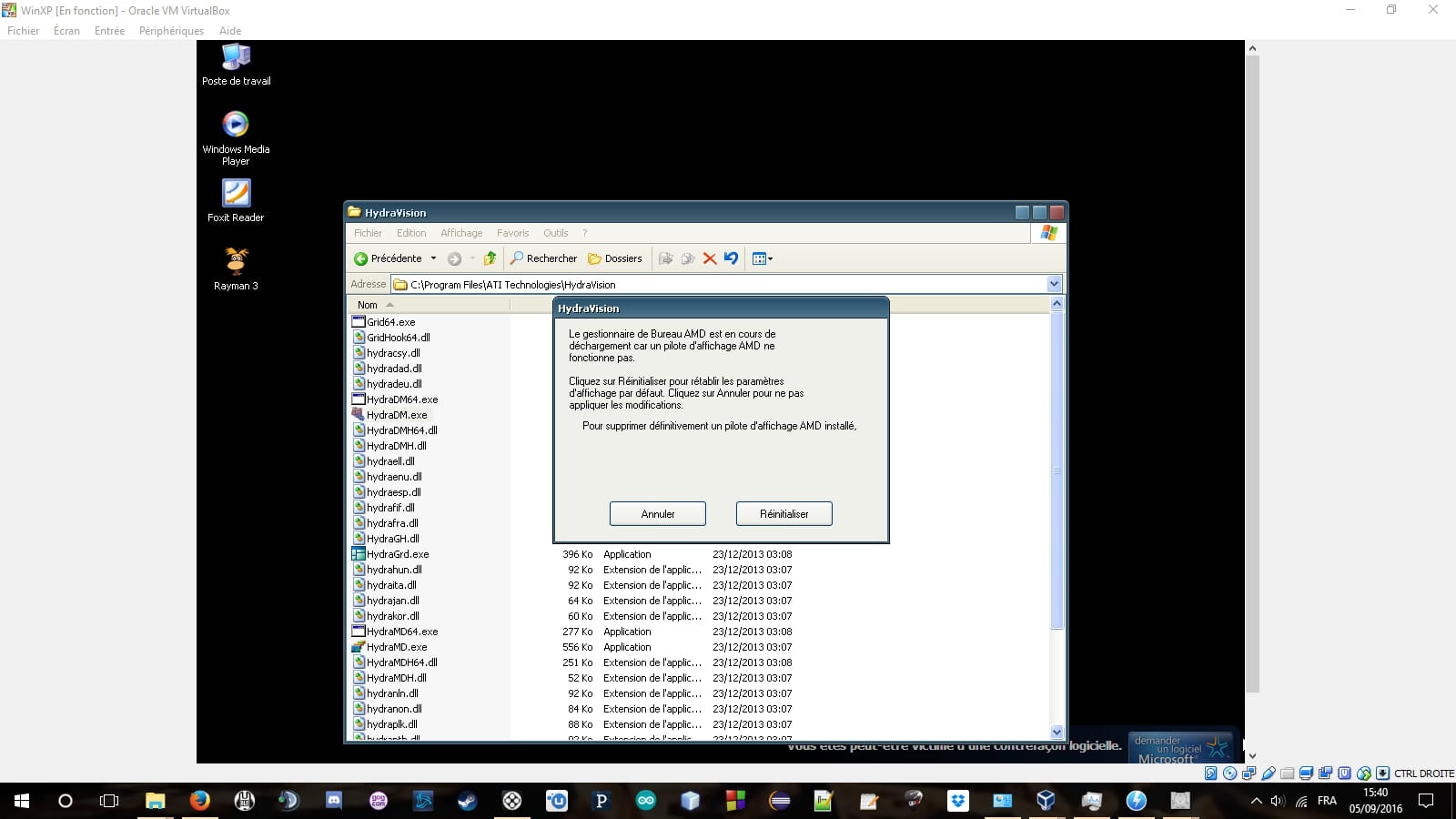Open Poste de travail desktop icon
The width and height of the screenshot is (1456, 819).
coord(236,65)
